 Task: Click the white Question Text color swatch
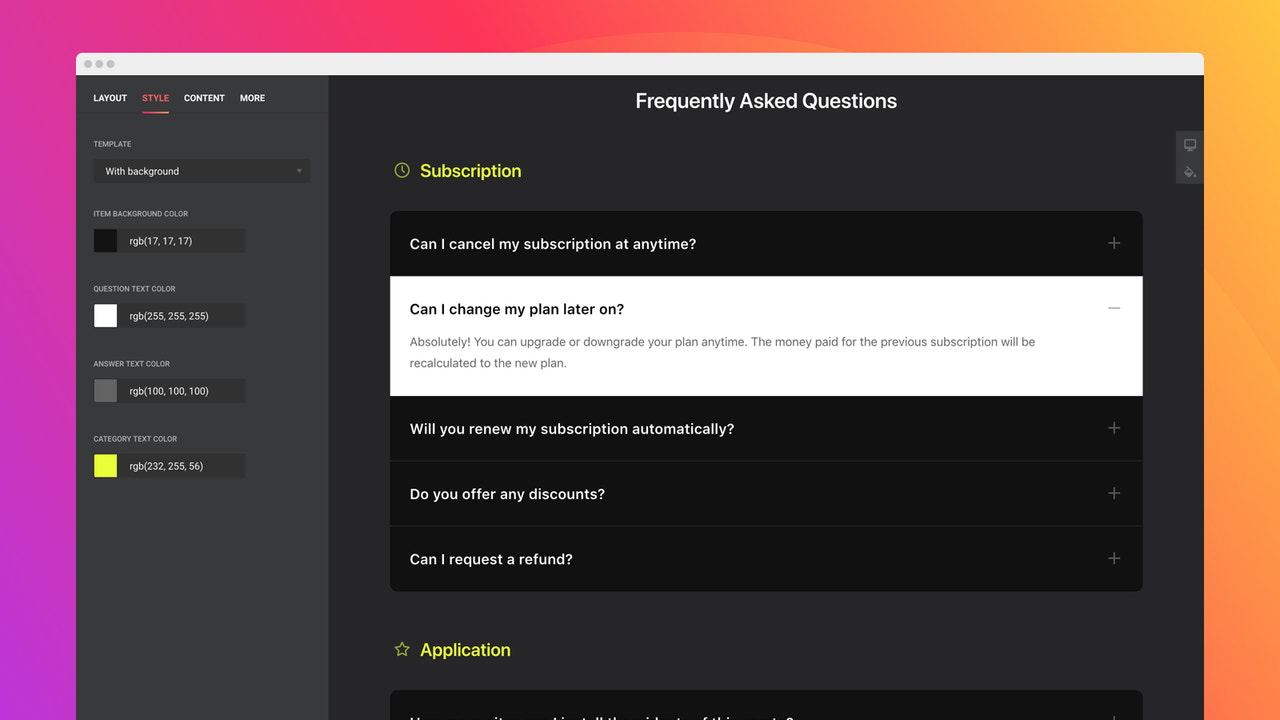point(105,315)
